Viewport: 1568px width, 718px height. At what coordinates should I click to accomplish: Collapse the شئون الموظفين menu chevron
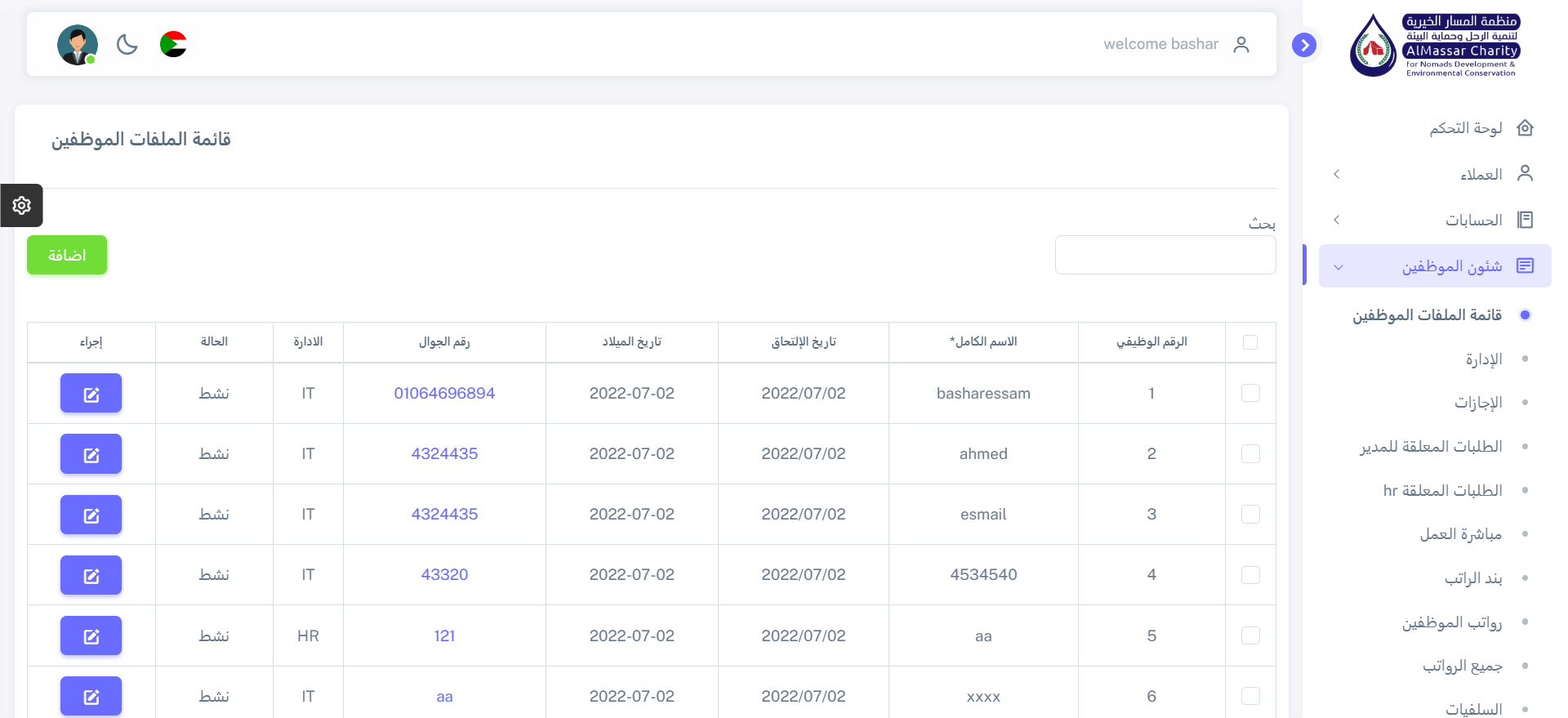(x=1339, y=267)
